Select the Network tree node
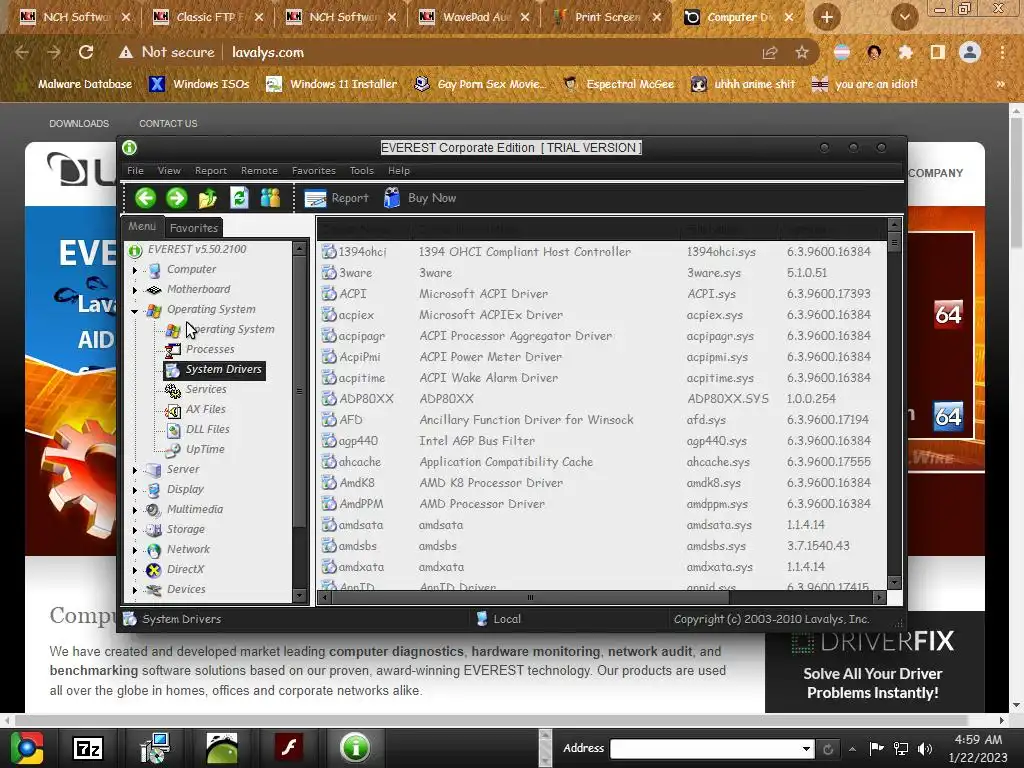 click(188, 549)
